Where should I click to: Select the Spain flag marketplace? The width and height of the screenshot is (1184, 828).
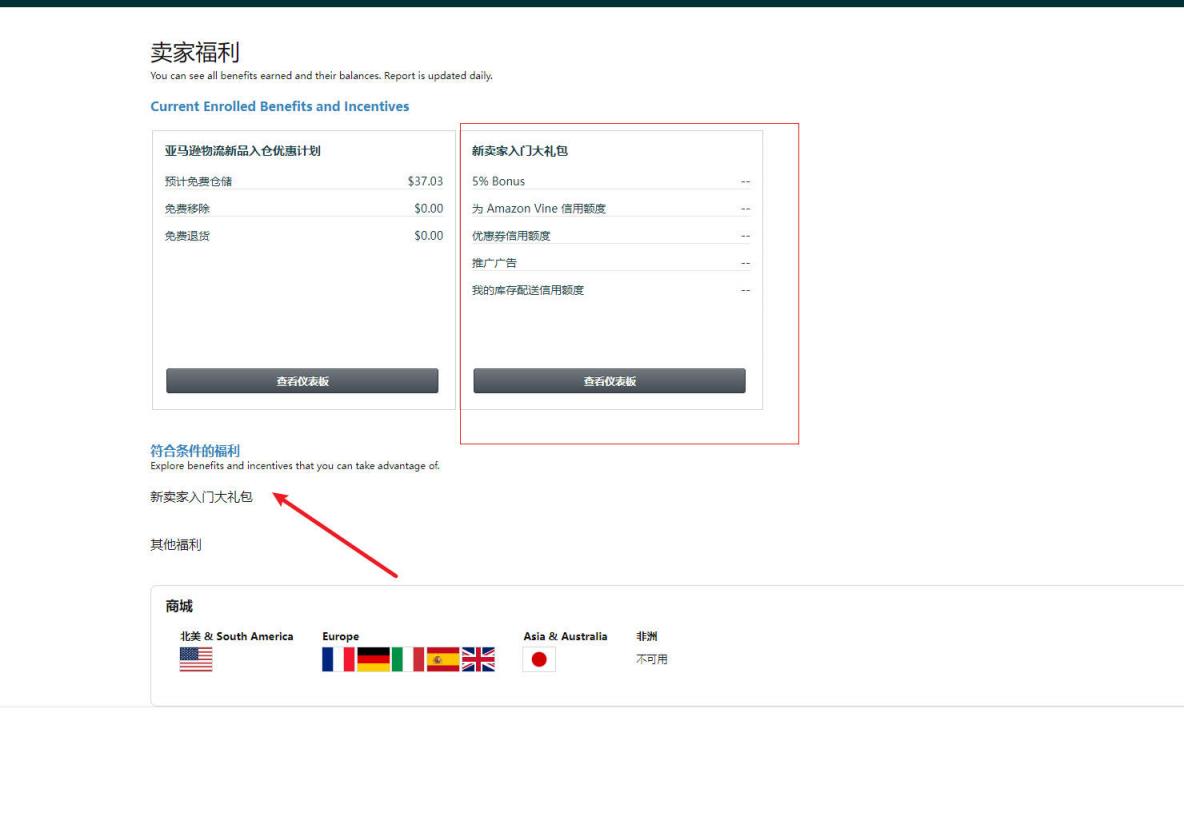pyautogui.click(x=442, y=659)
